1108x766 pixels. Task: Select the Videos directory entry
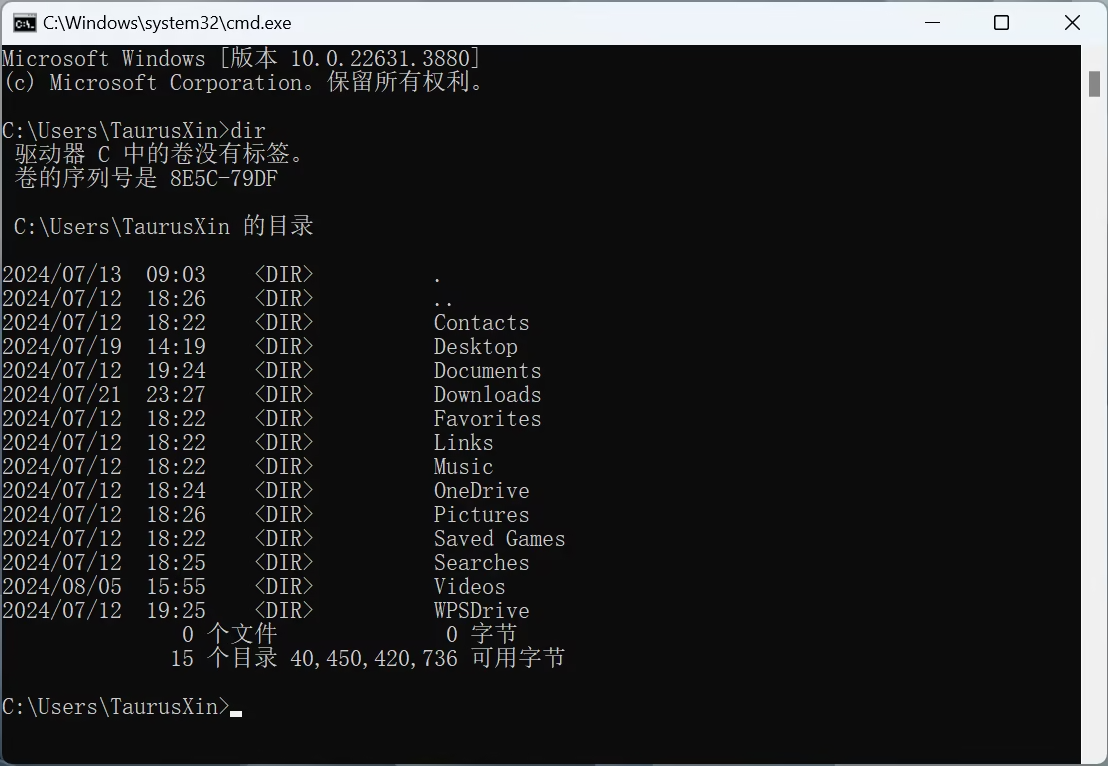(469, 586)
